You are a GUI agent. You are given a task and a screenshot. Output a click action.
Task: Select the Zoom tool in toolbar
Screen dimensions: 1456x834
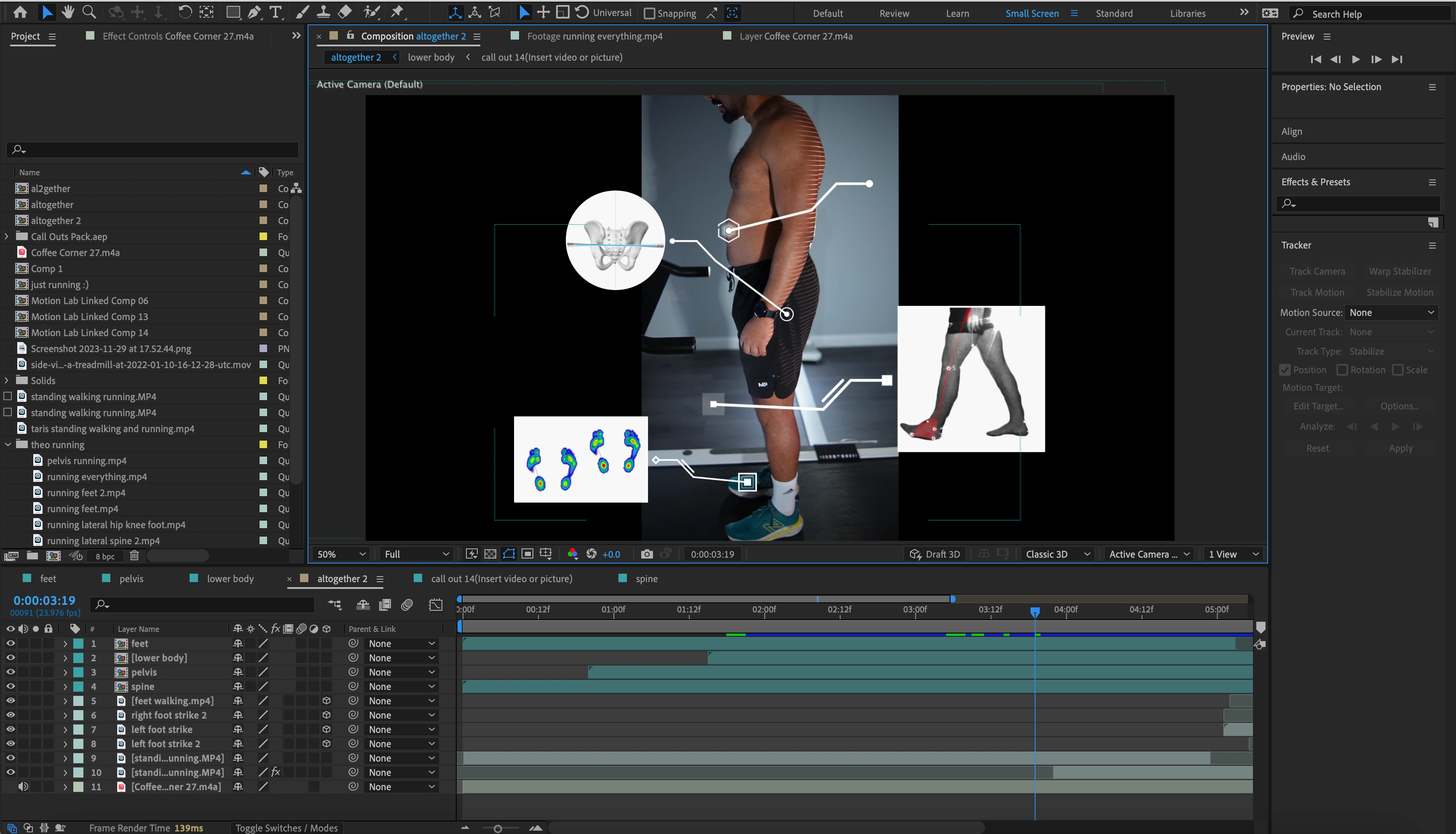(x=89, y=12)
